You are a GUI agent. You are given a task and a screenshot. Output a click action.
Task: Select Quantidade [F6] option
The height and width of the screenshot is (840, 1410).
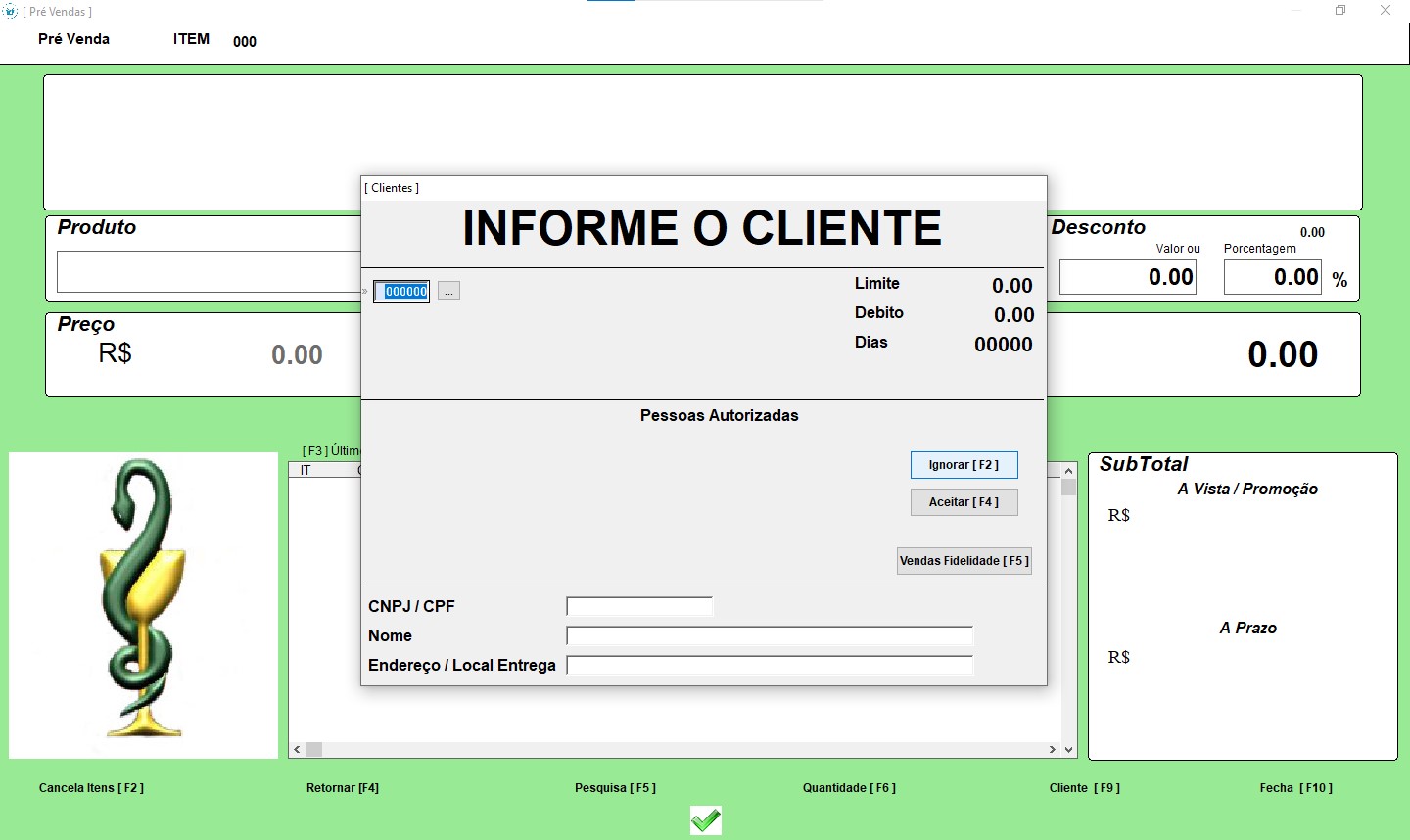click(x=849, y=788)
